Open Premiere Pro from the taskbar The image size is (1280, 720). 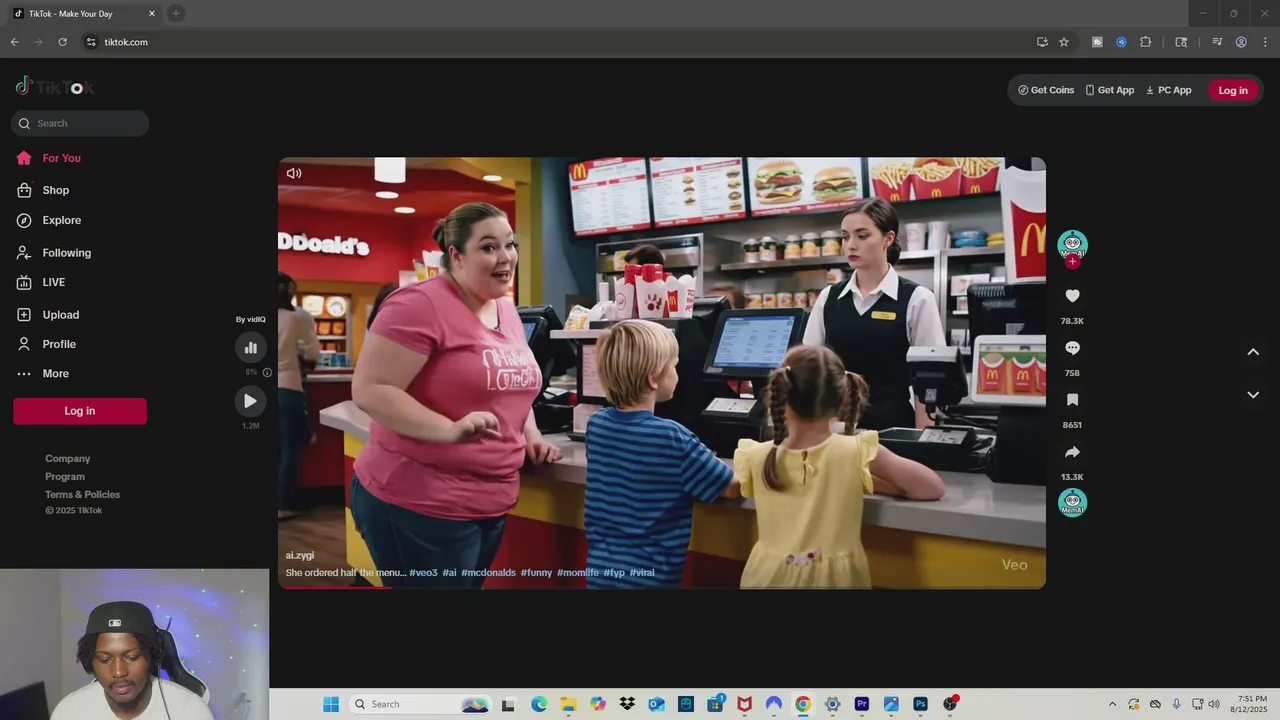click(862, 704)
